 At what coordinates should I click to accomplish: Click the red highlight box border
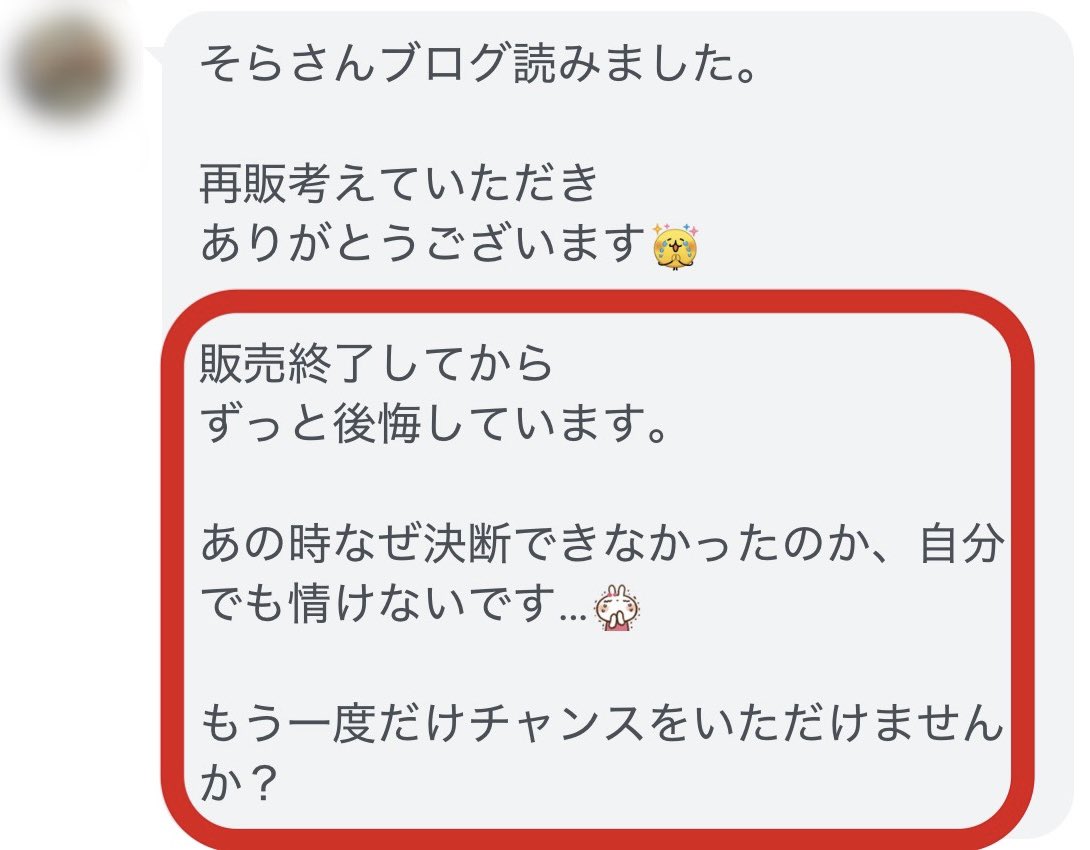click(x=1023, y=560)
